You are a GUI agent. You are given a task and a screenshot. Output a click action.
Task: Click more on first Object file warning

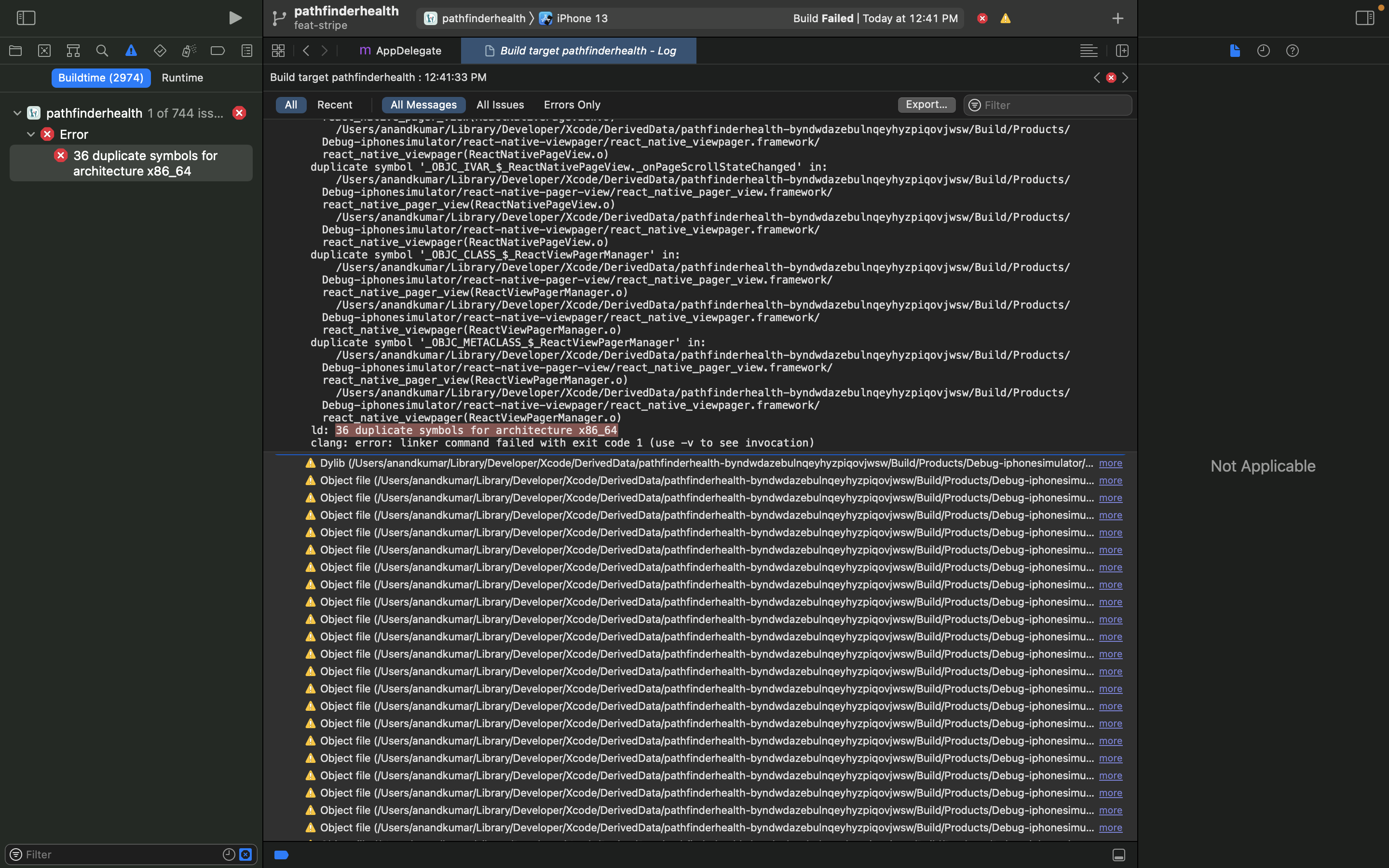coord(1110,480)
